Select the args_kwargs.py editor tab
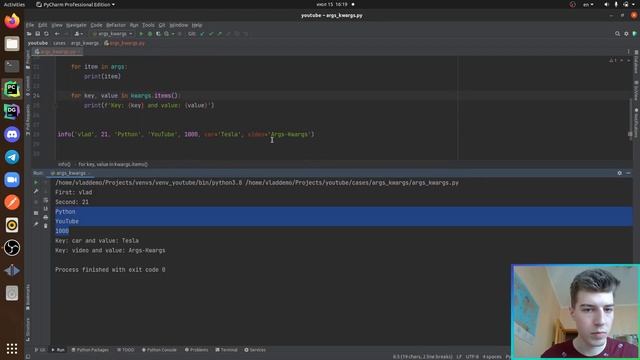Screen dimensions: 640x360 point(58,52)
